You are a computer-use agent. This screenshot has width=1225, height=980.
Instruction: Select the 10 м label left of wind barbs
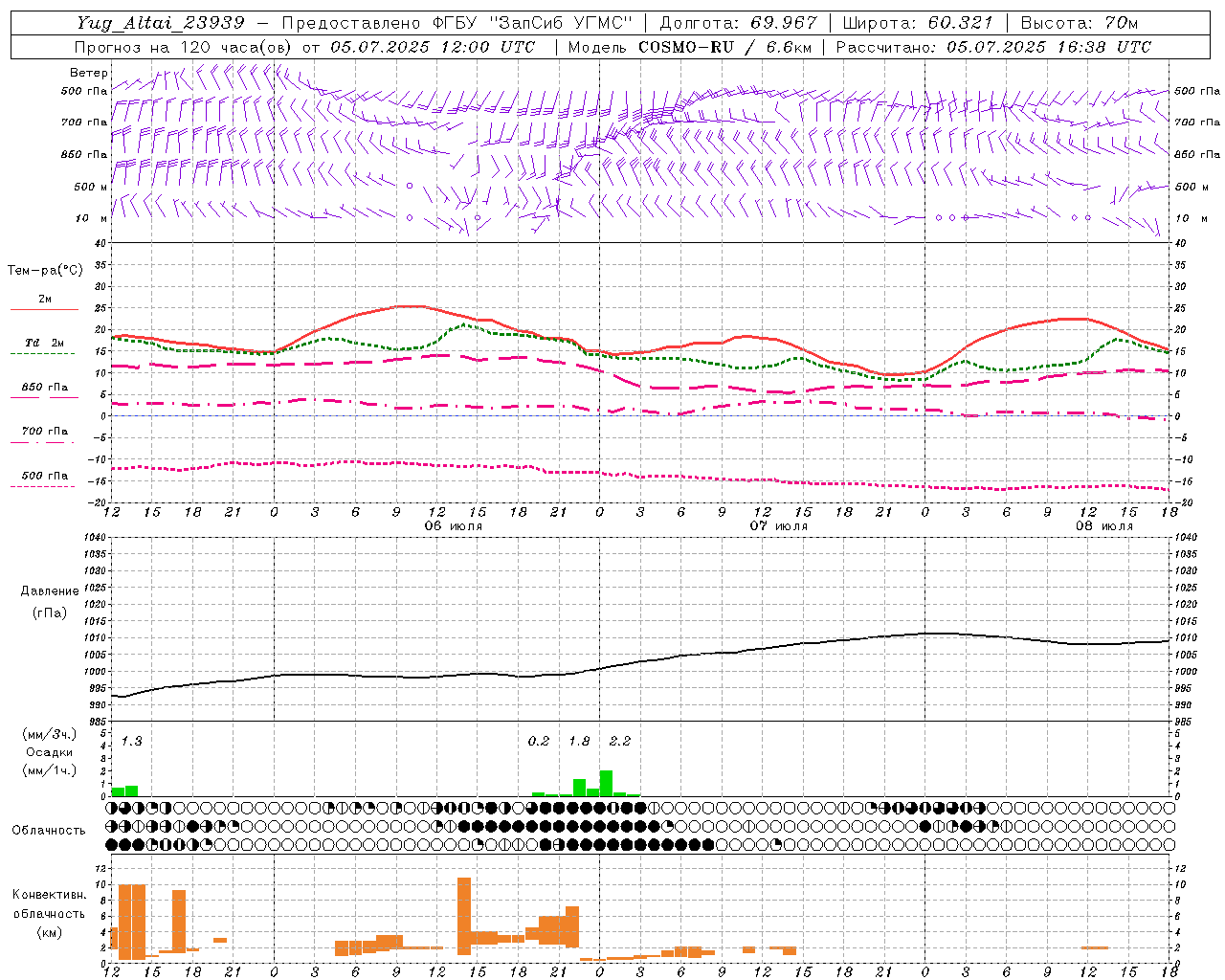[x=91, y=218]
